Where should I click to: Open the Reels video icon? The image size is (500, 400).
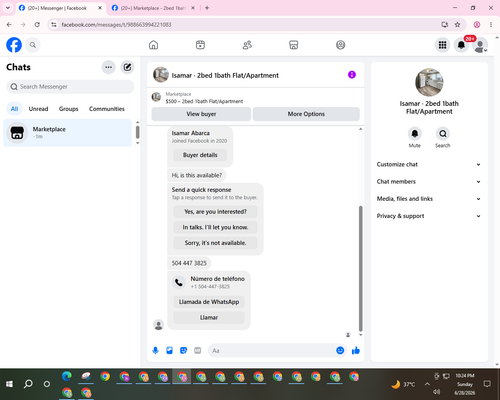click(x=200, y=45)
